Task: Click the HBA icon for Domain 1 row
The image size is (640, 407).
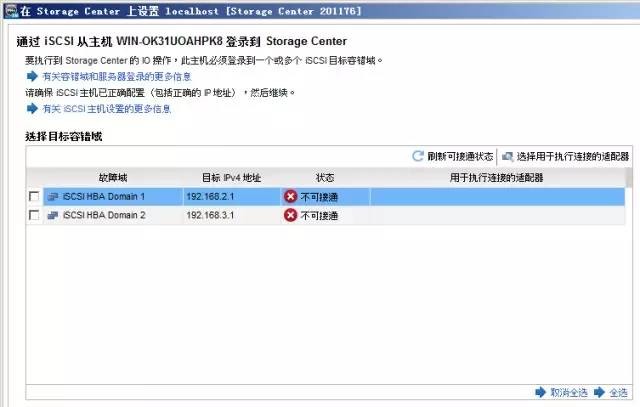Action: 53,197
